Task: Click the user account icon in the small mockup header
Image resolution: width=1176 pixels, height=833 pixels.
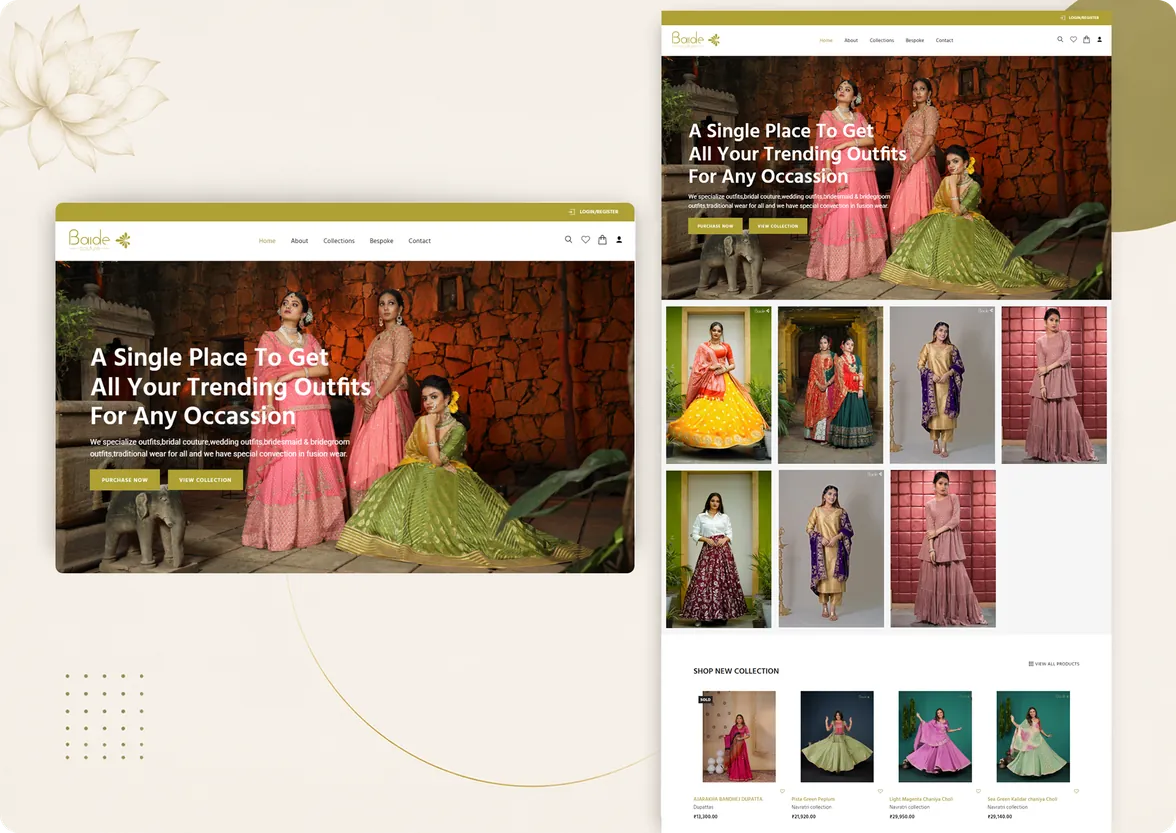Action: [620, 240]
